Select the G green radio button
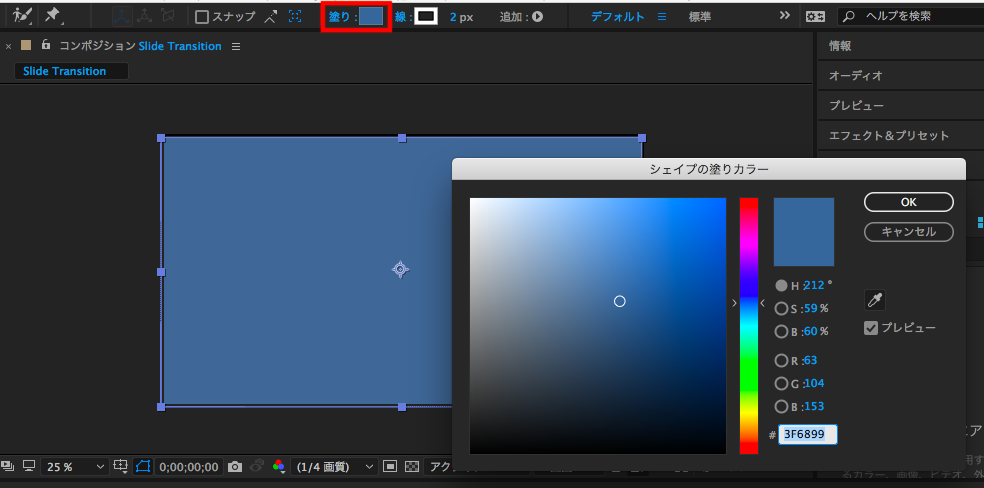Image resolution: width=984 pixels, height=488 pixels. (x=781, y=383)
